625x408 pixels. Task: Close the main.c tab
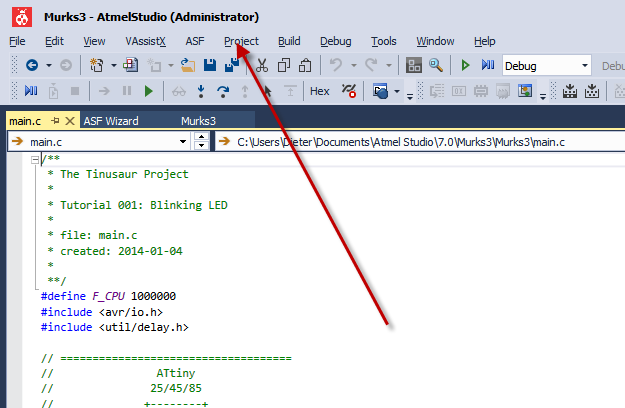(70, 121)
